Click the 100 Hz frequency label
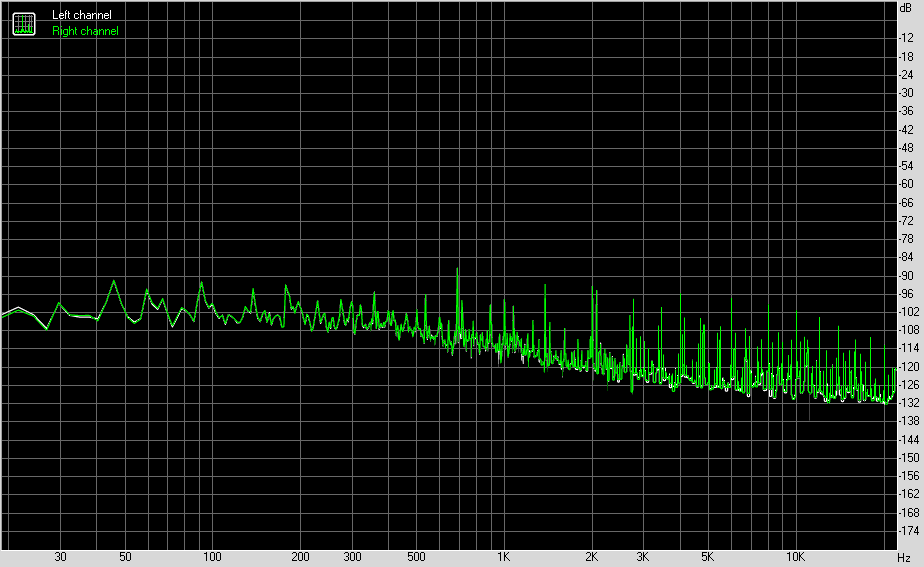The height and width of the screenshot is (567, 924). 212,557
